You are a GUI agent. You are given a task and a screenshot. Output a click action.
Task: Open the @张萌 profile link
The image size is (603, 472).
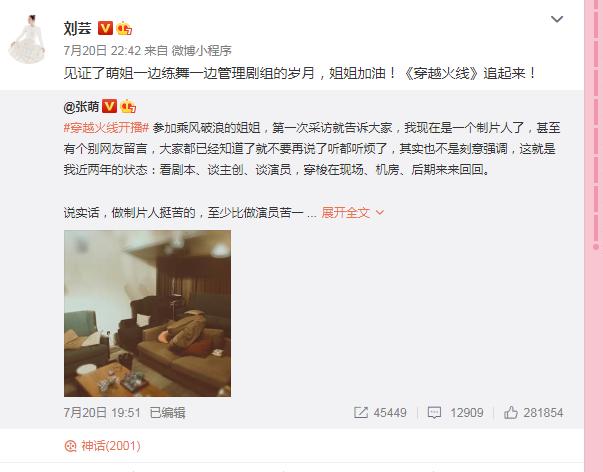point(81,107)
